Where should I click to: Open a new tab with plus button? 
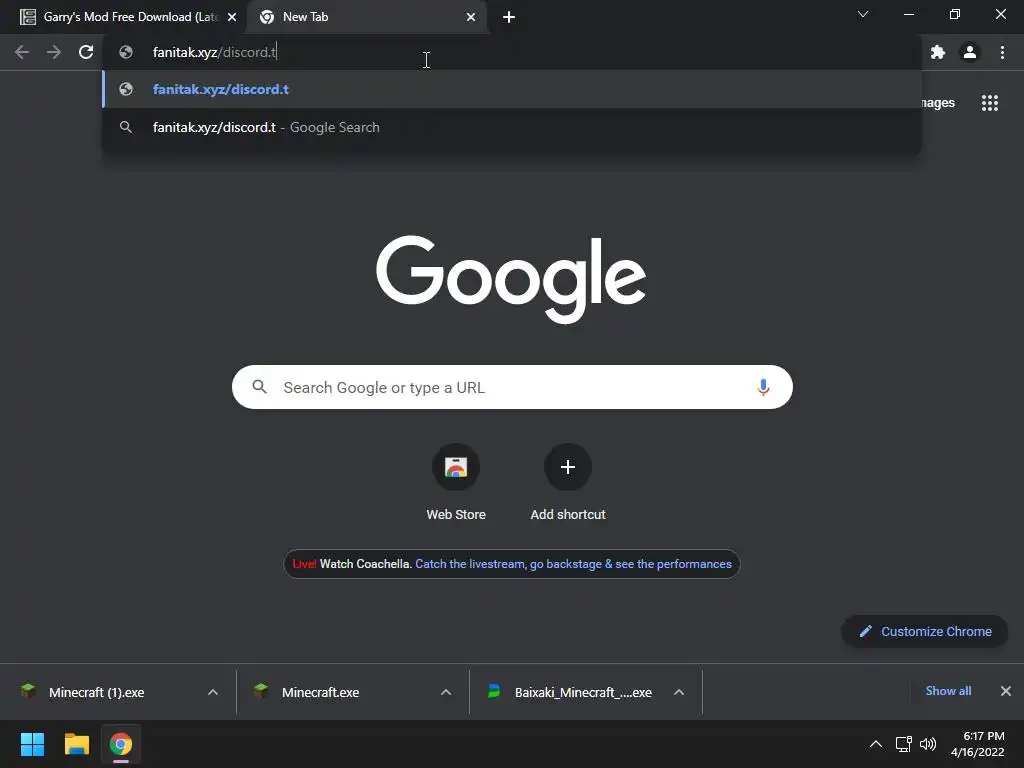[x=509, y=17]
